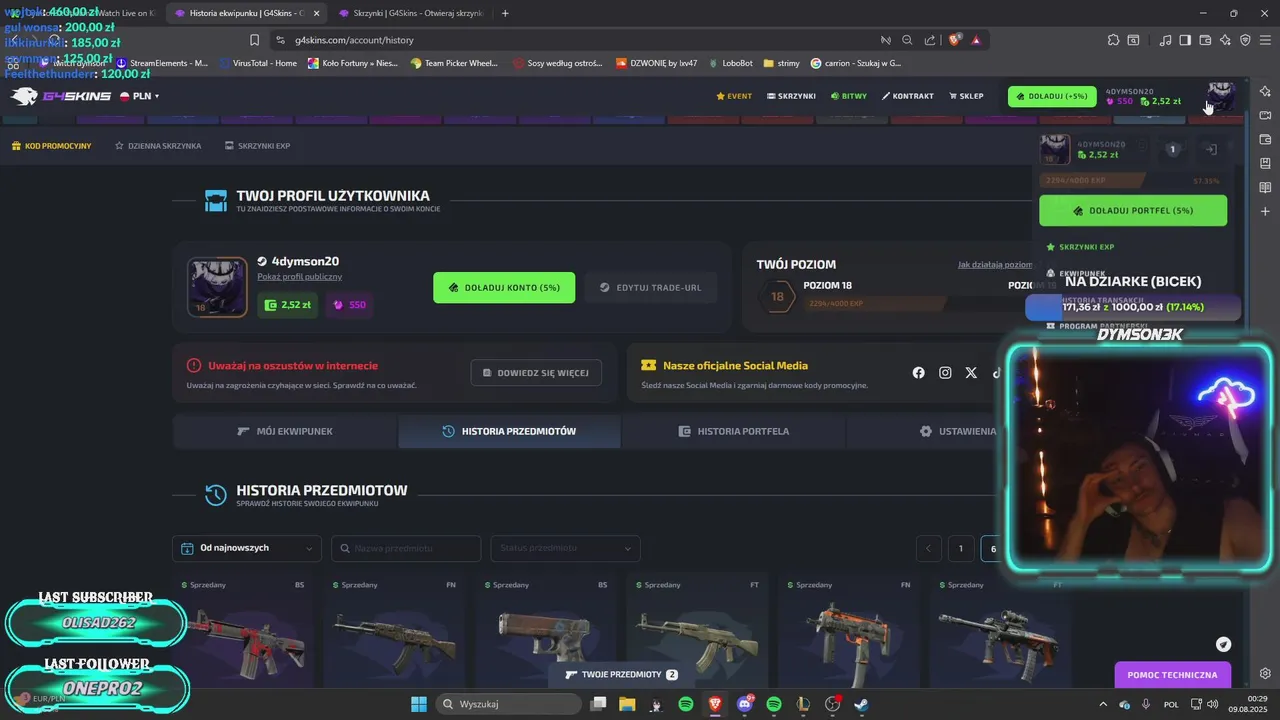Open the X (Twitter) social icon

tap(971, 373)
